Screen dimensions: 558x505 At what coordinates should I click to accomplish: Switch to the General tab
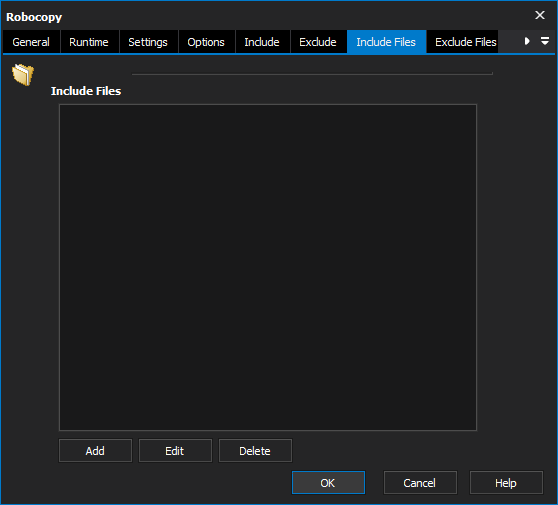[x=31, y=42]
